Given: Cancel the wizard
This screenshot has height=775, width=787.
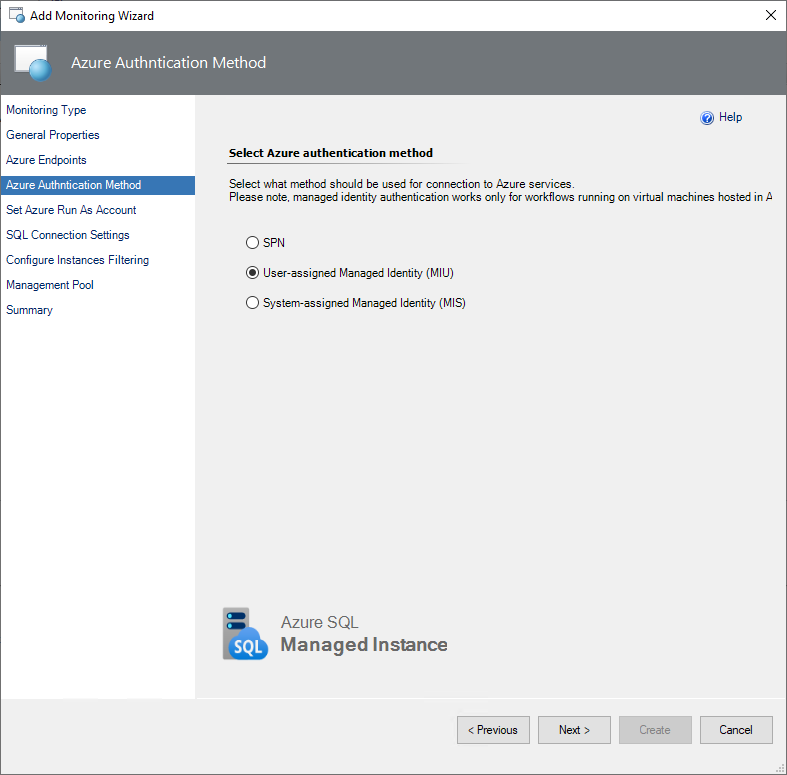Looking at the screenshot, I should click(736, 730).
